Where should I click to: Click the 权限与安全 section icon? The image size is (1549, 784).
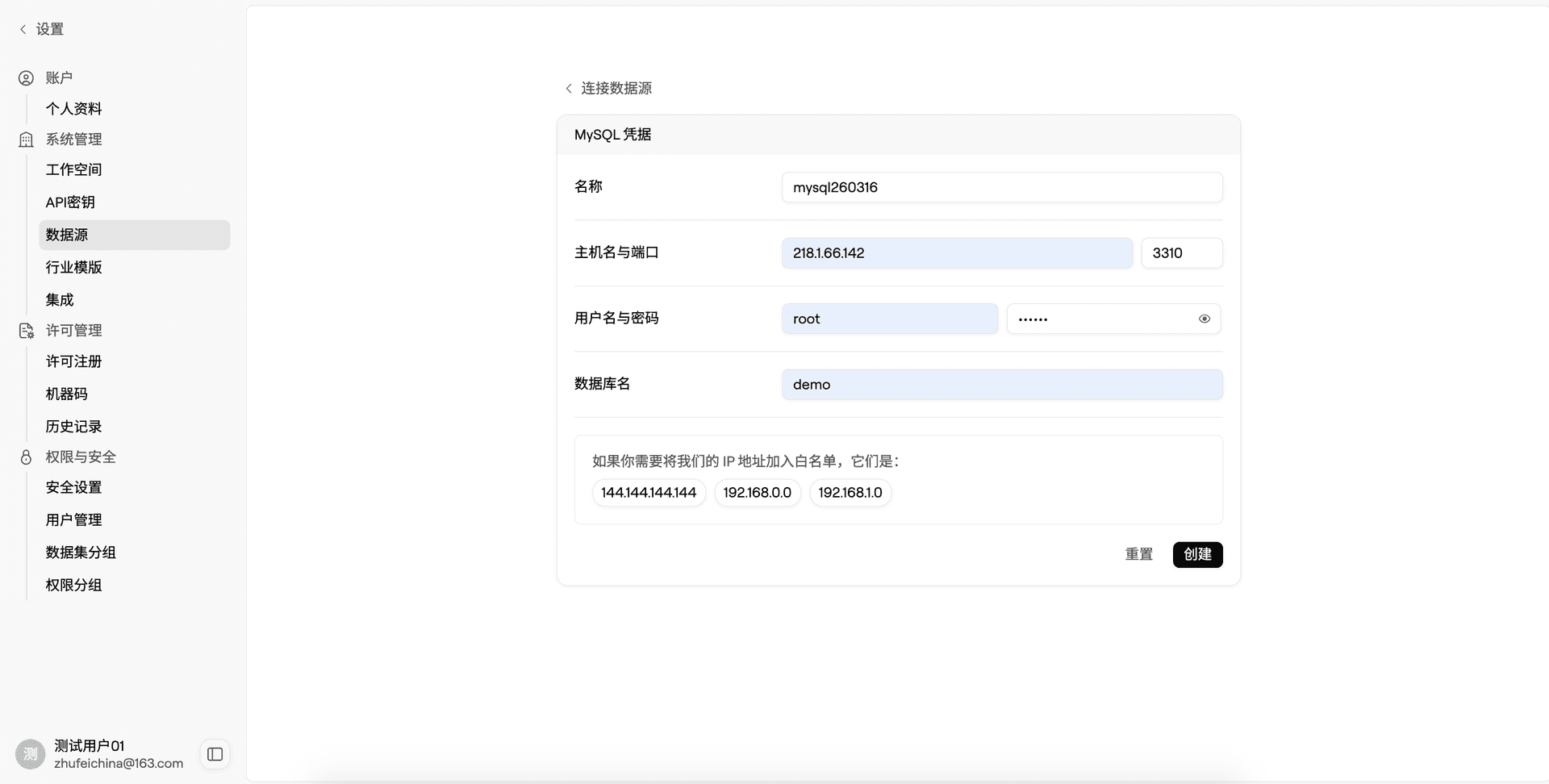click(25, 457)
